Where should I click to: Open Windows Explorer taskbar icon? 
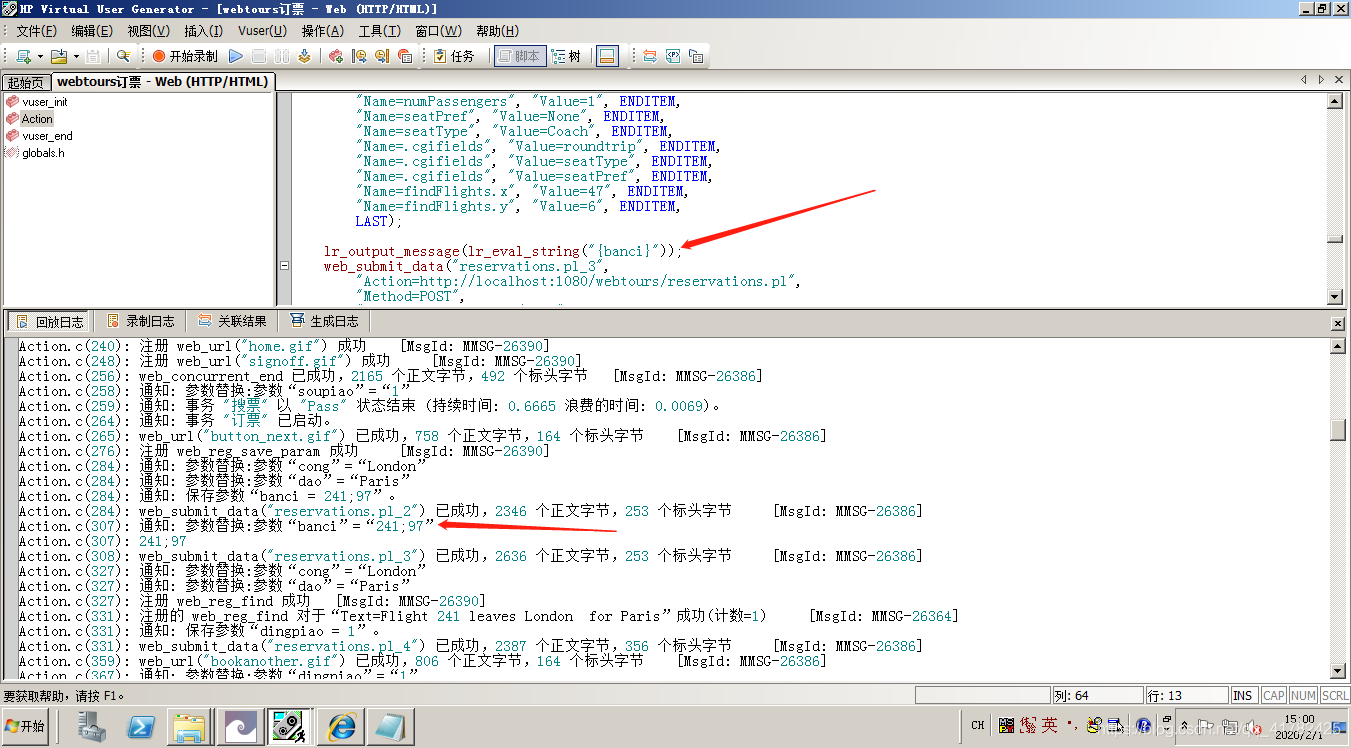tap(190, 726)
